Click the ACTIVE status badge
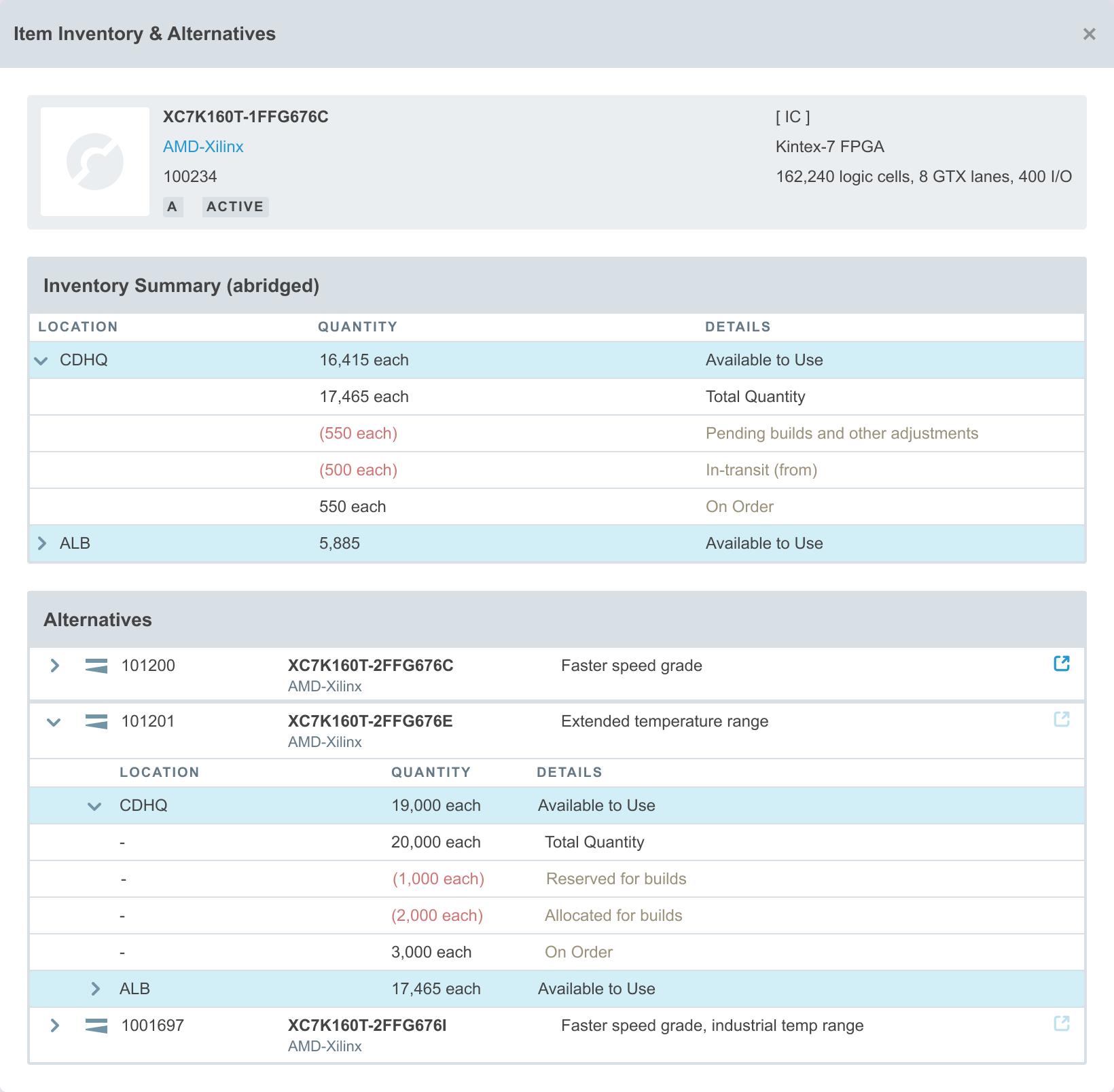Image resolution: width=1114 pixels, height=1092 pixels. (x=235, y=206)
